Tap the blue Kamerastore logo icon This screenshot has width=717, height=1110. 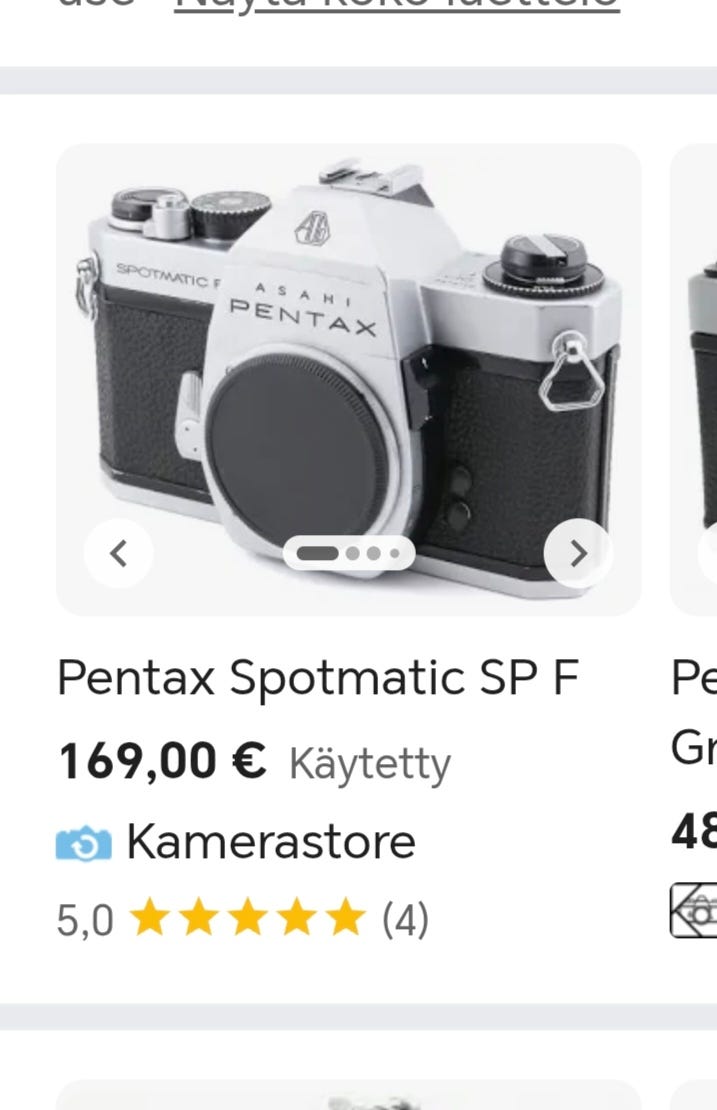pos(84,842)
